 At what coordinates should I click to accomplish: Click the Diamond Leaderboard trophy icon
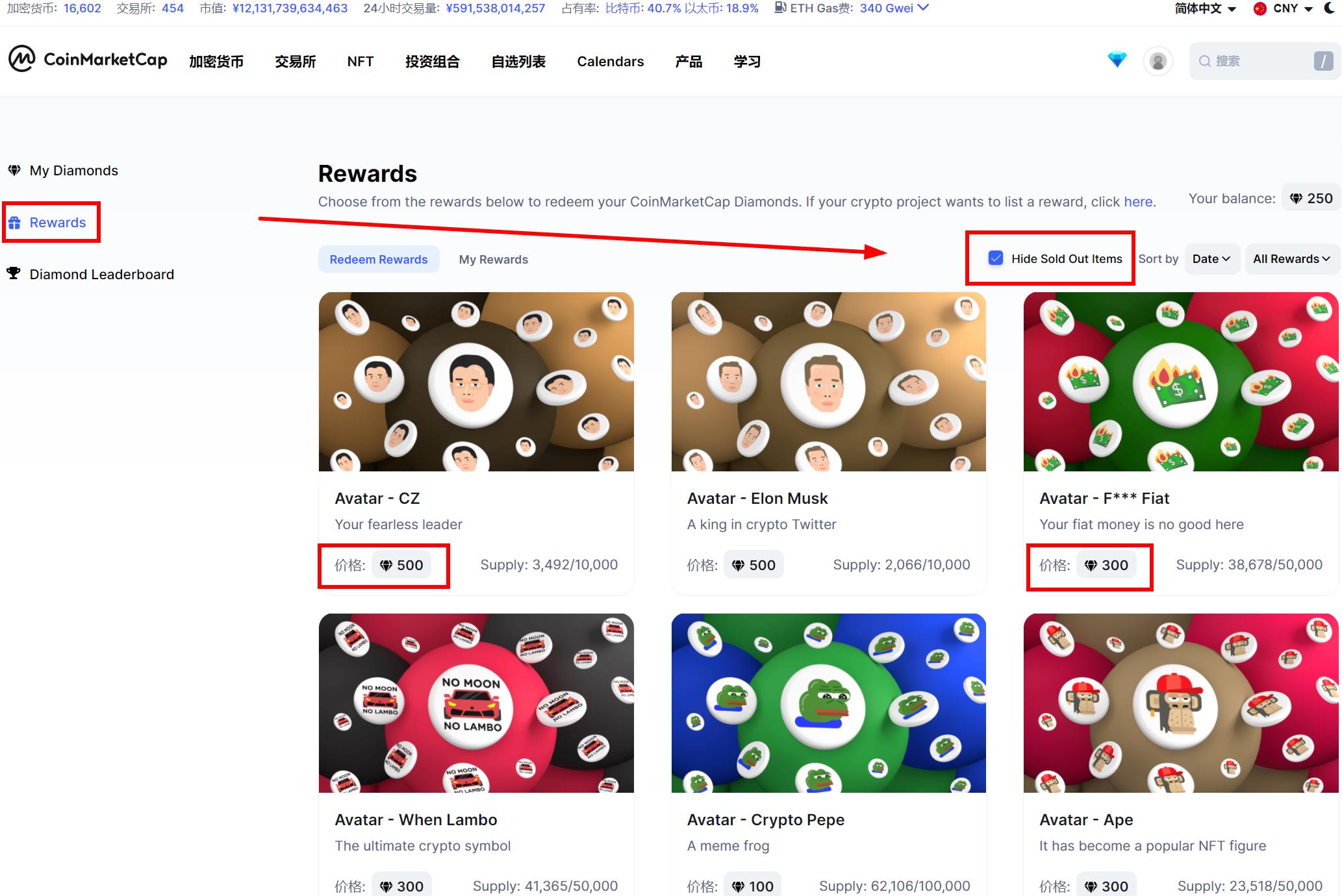[14, 273]
